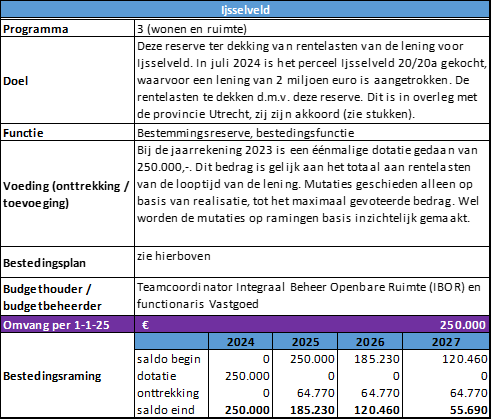Click the 250.000 amount in purple row

462,325
